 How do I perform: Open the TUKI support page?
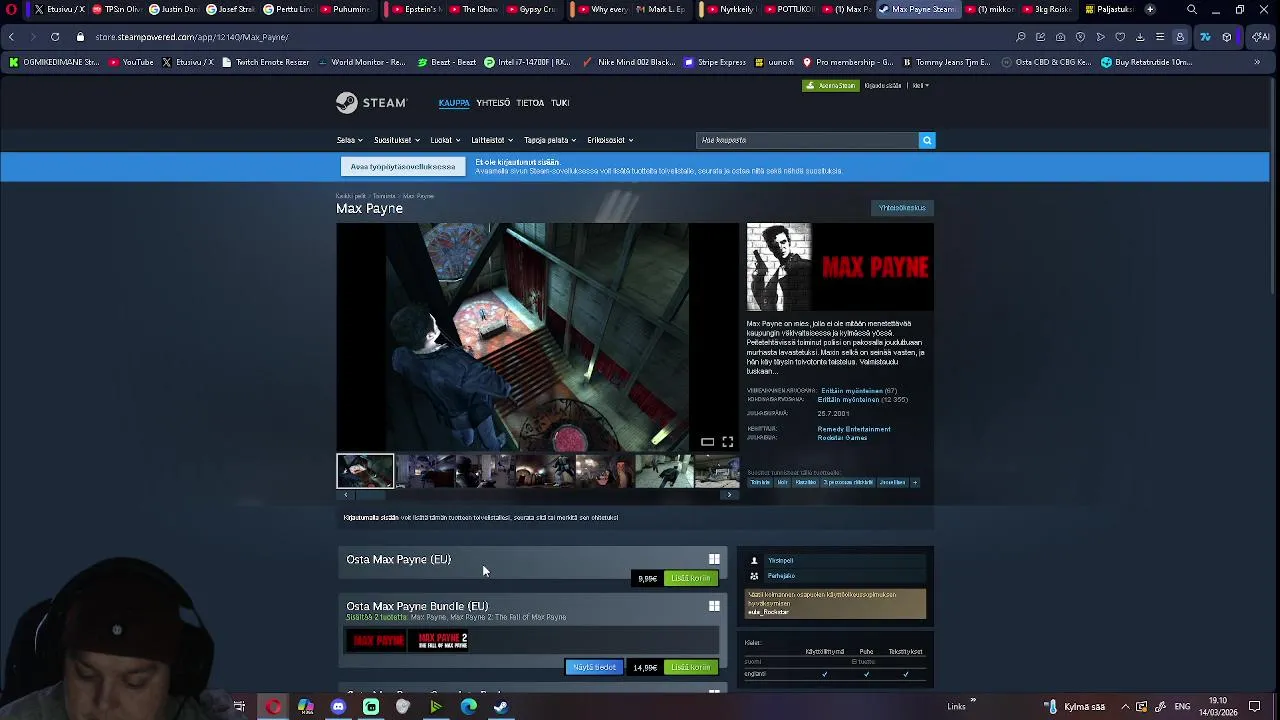[560, 103]
